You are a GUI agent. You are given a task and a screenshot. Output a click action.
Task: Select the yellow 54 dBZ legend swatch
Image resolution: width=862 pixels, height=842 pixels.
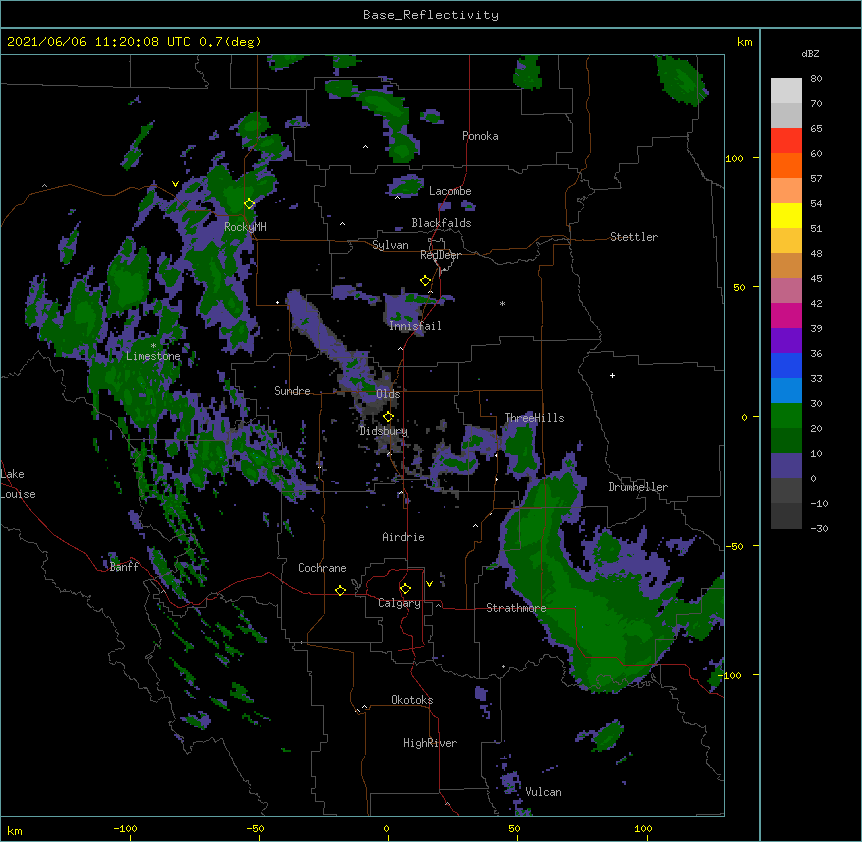pyautogui.click(x=786, y=215)
